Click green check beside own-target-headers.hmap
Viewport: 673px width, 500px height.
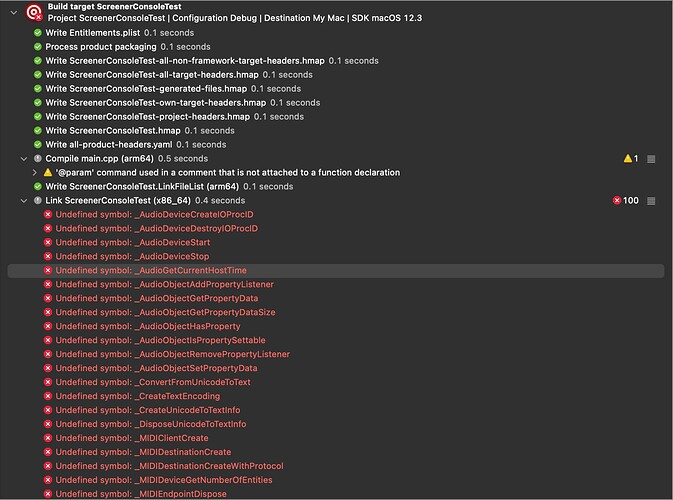(x=38, y=103)
